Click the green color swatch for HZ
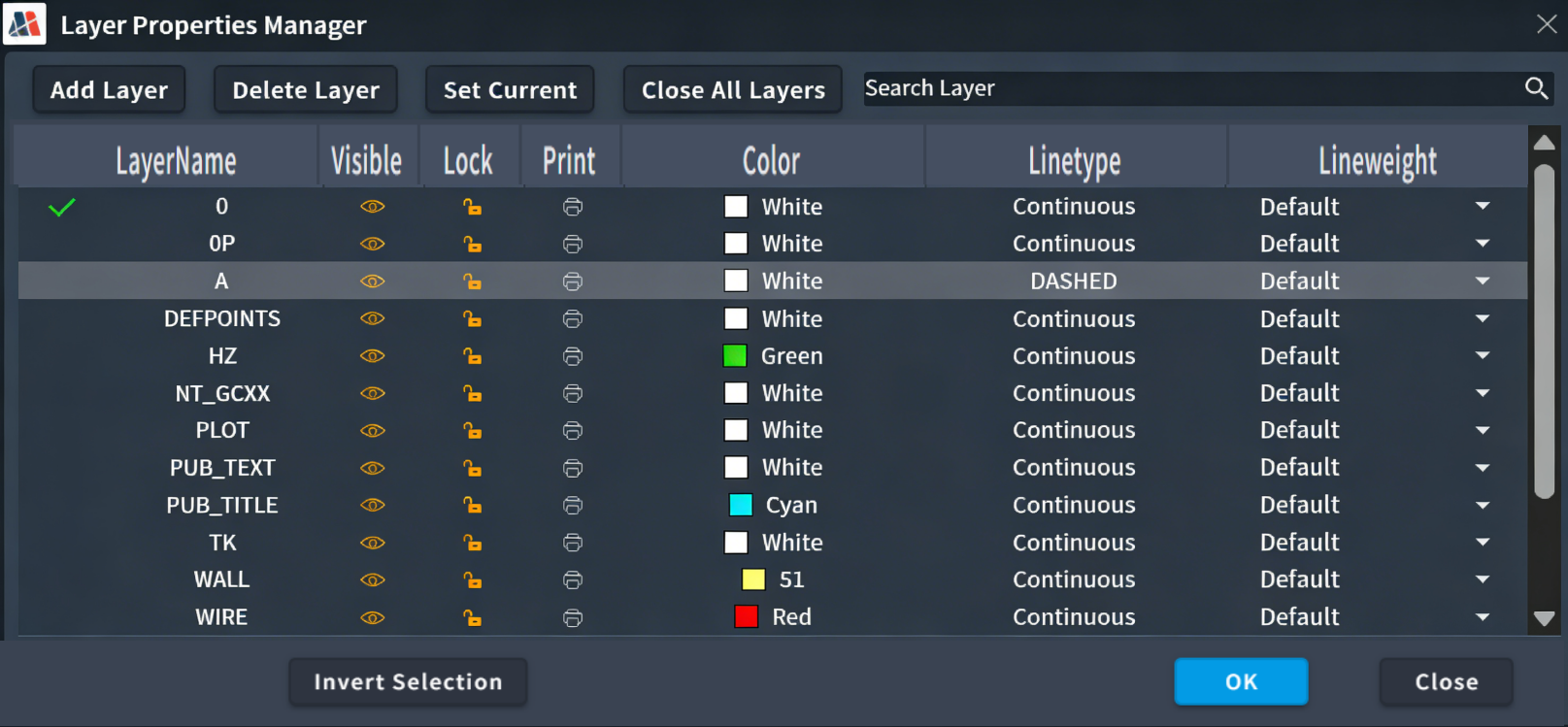 point(735,356)
